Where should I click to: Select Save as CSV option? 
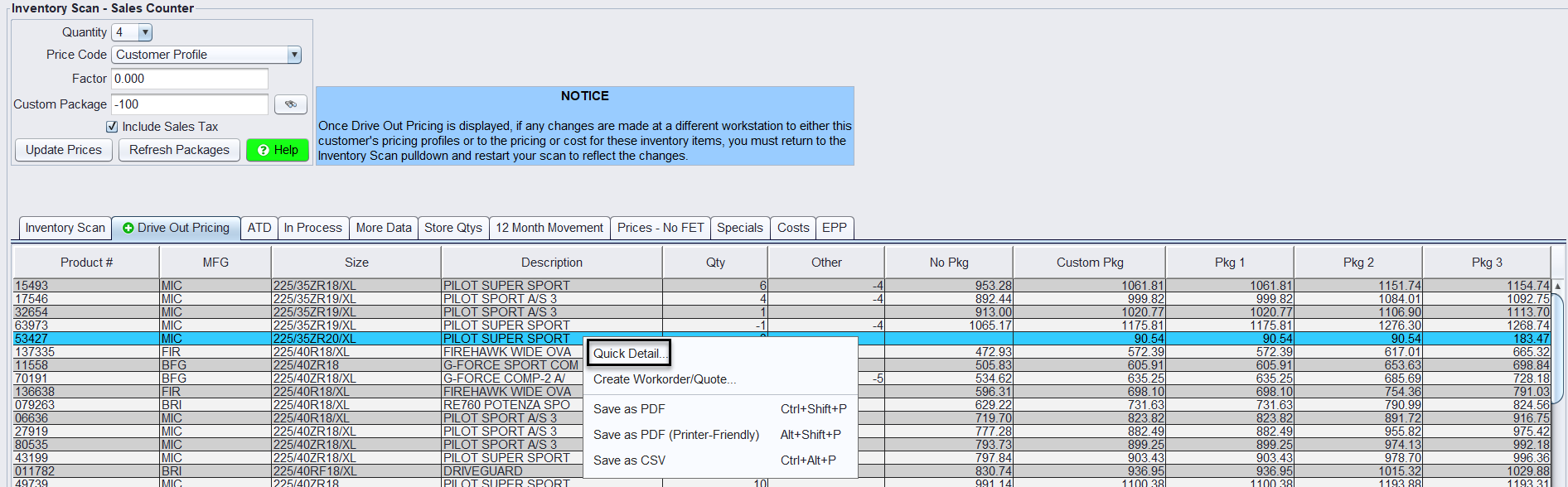coord(629,460)
